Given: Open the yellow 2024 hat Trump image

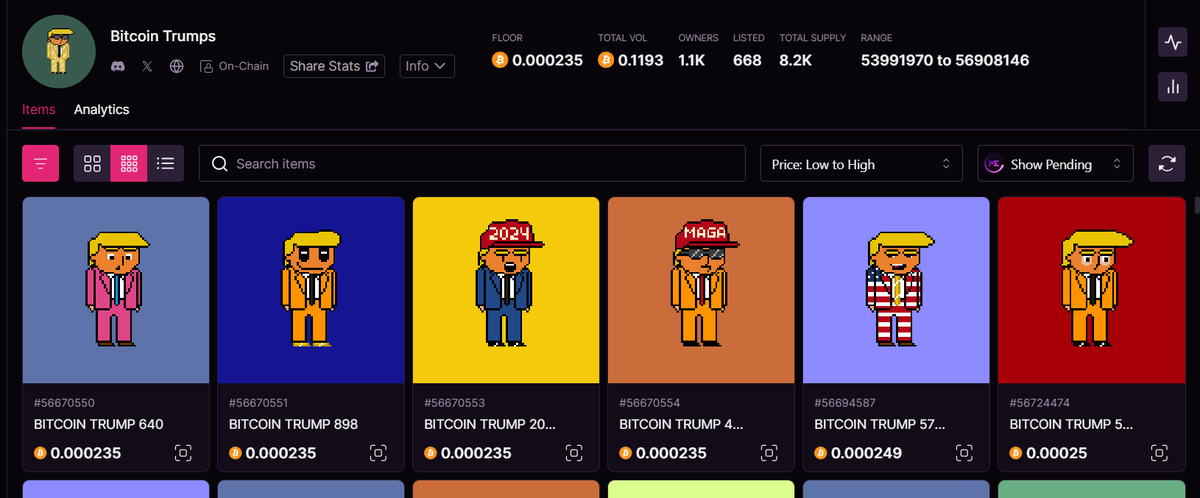Looking at the screenshot, I should point(506,290).
